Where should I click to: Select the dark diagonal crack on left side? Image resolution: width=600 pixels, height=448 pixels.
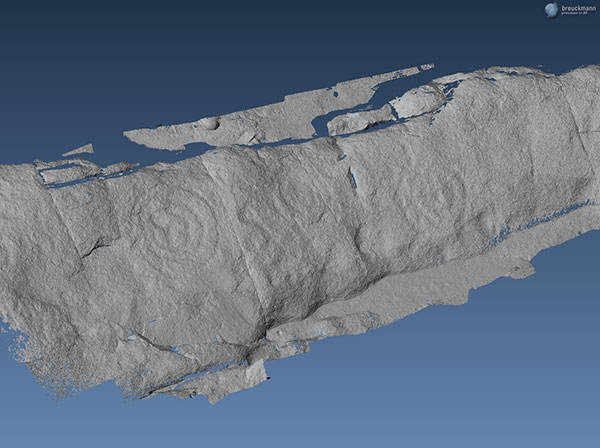point(96,246)
